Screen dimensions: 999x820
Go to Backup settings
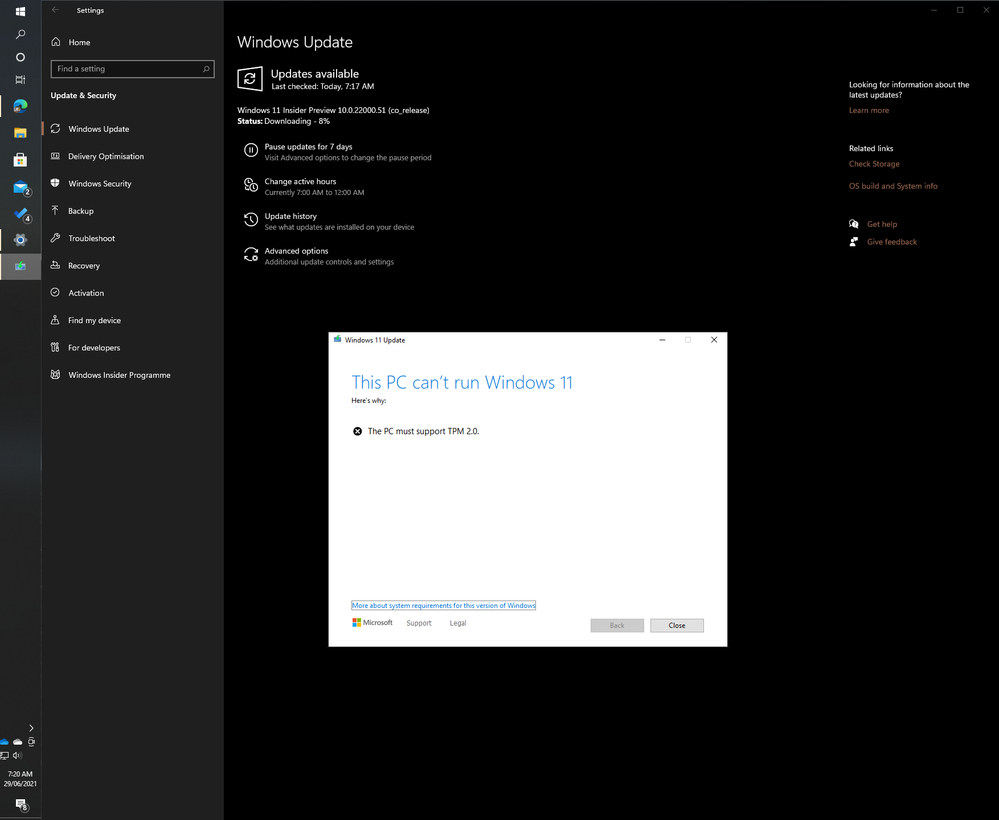pos(133,211)
